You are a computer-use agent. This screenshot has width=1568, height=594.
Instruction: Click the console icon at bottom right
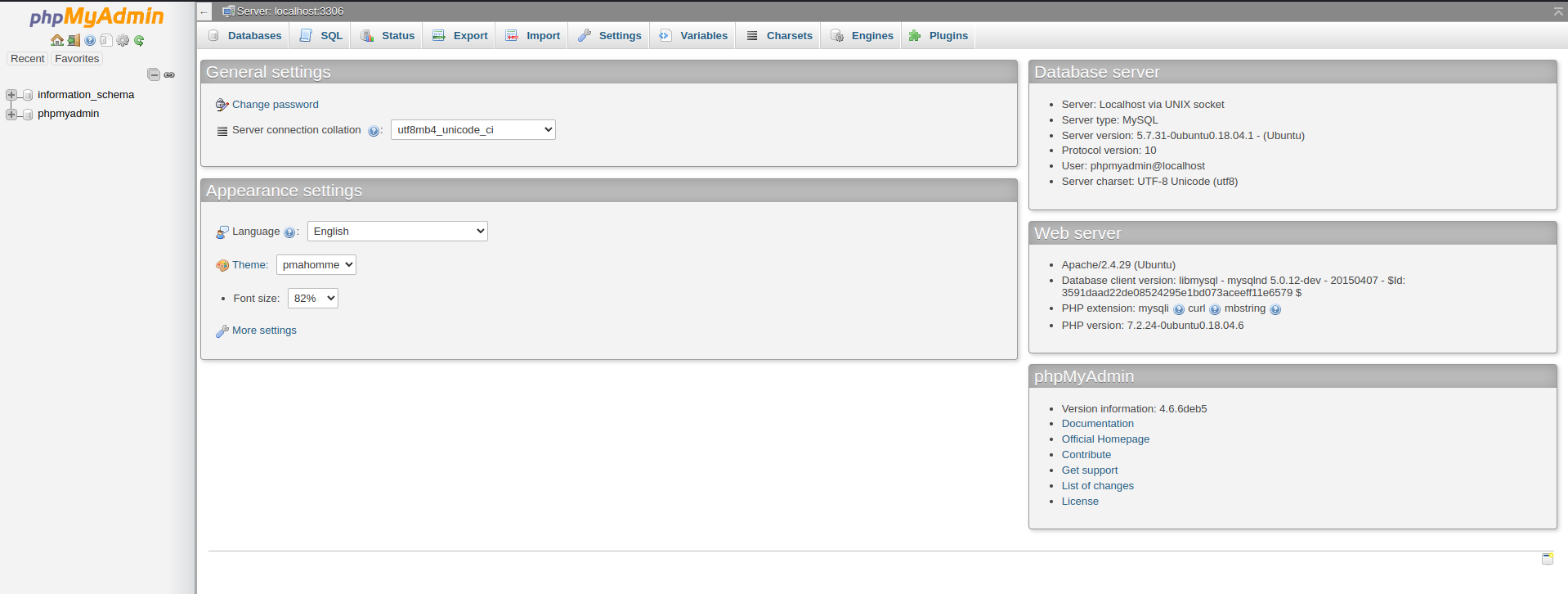click(1547, 558)
